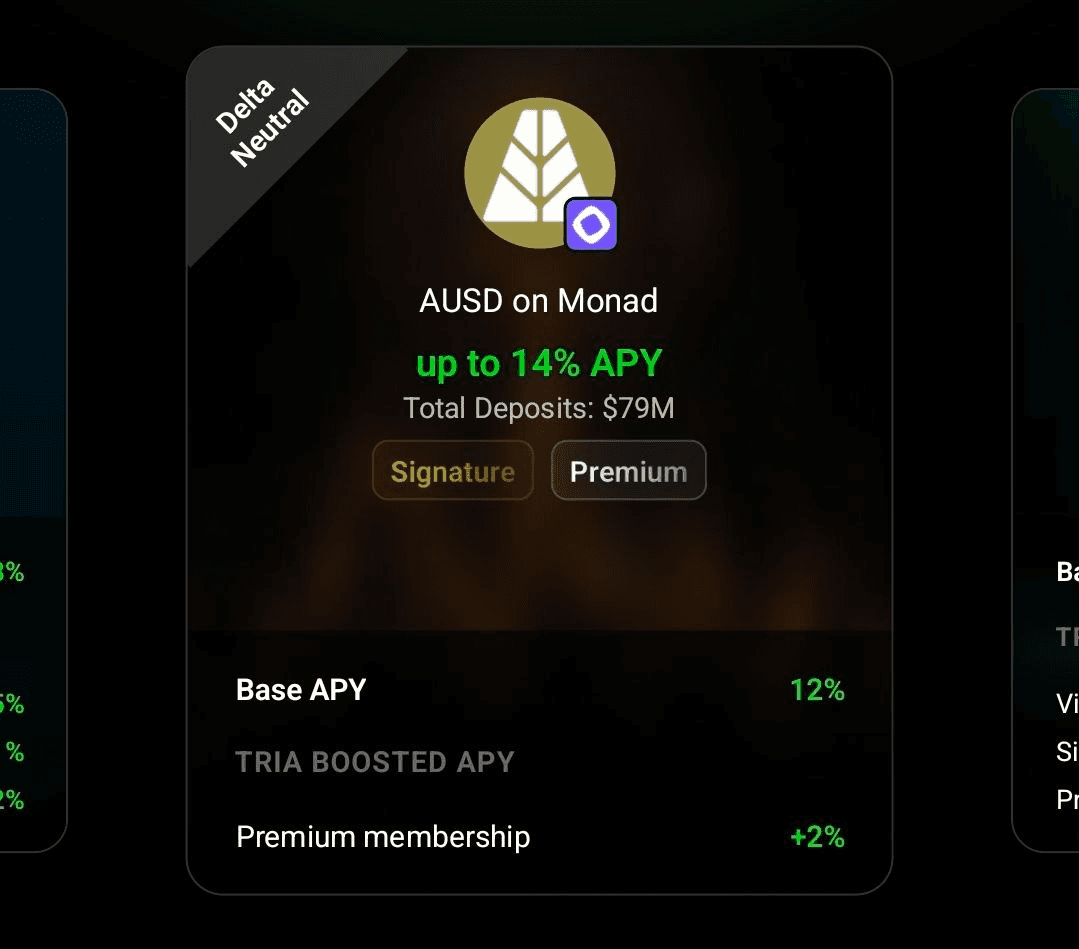1079x949 pixels.
Task: Click the purple Monad chain badge icon
Action: (591, 224)
